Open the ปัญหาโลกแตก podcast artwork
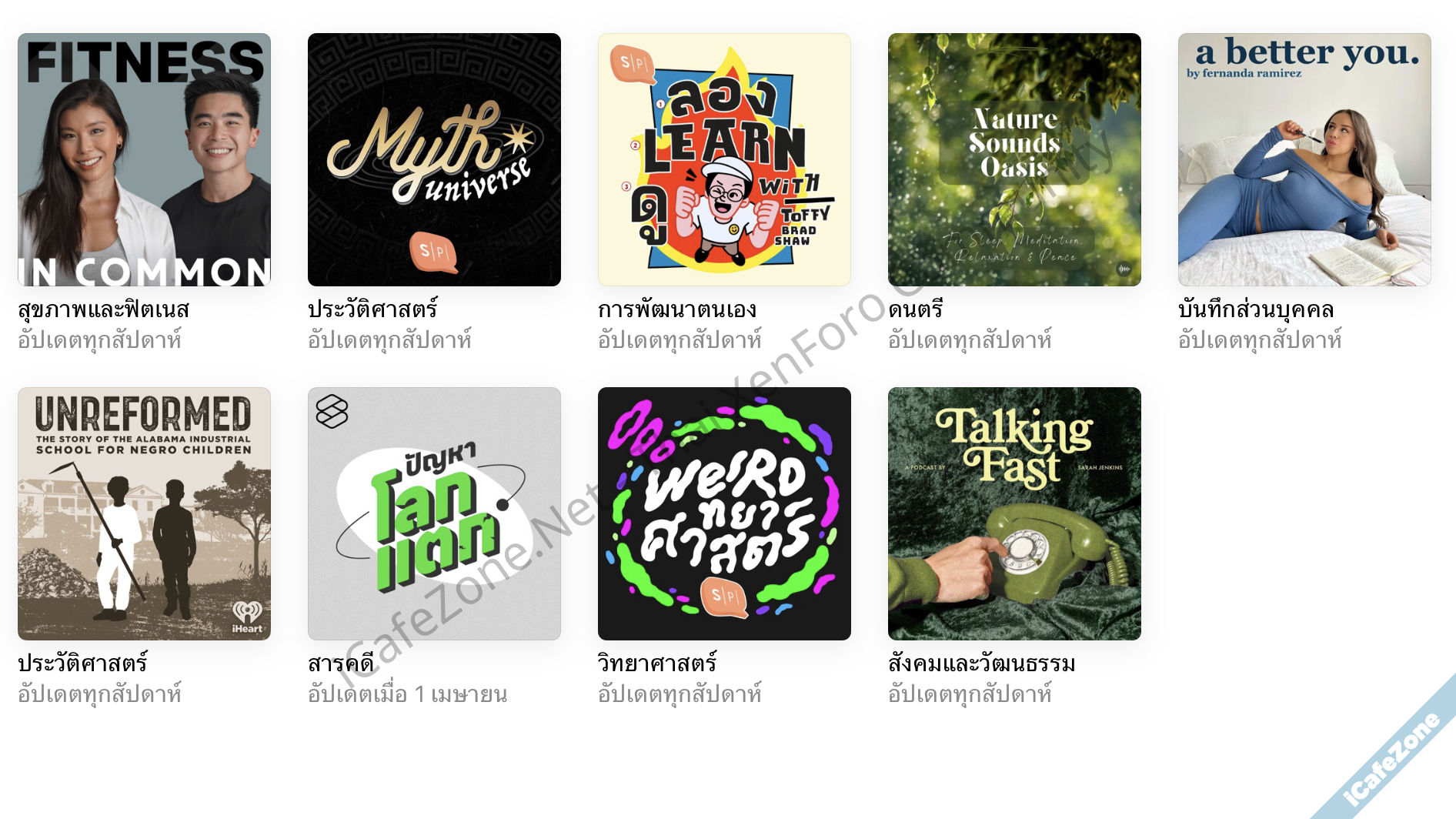 click(434, 513)
